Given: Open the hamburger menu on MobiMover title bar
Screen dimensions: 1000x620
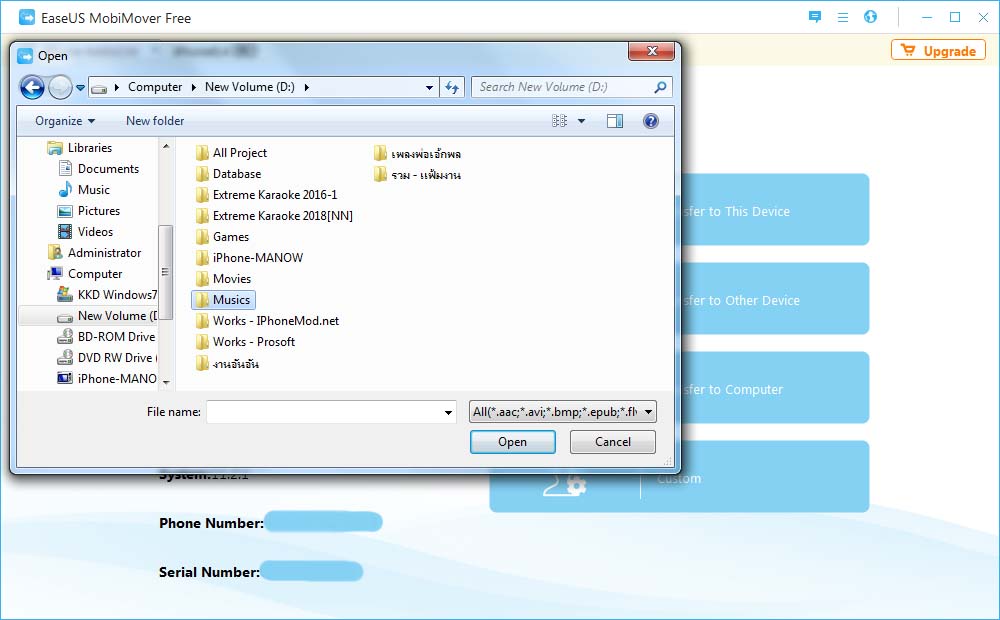Looking at the screenshot, I should click(843, 17).
